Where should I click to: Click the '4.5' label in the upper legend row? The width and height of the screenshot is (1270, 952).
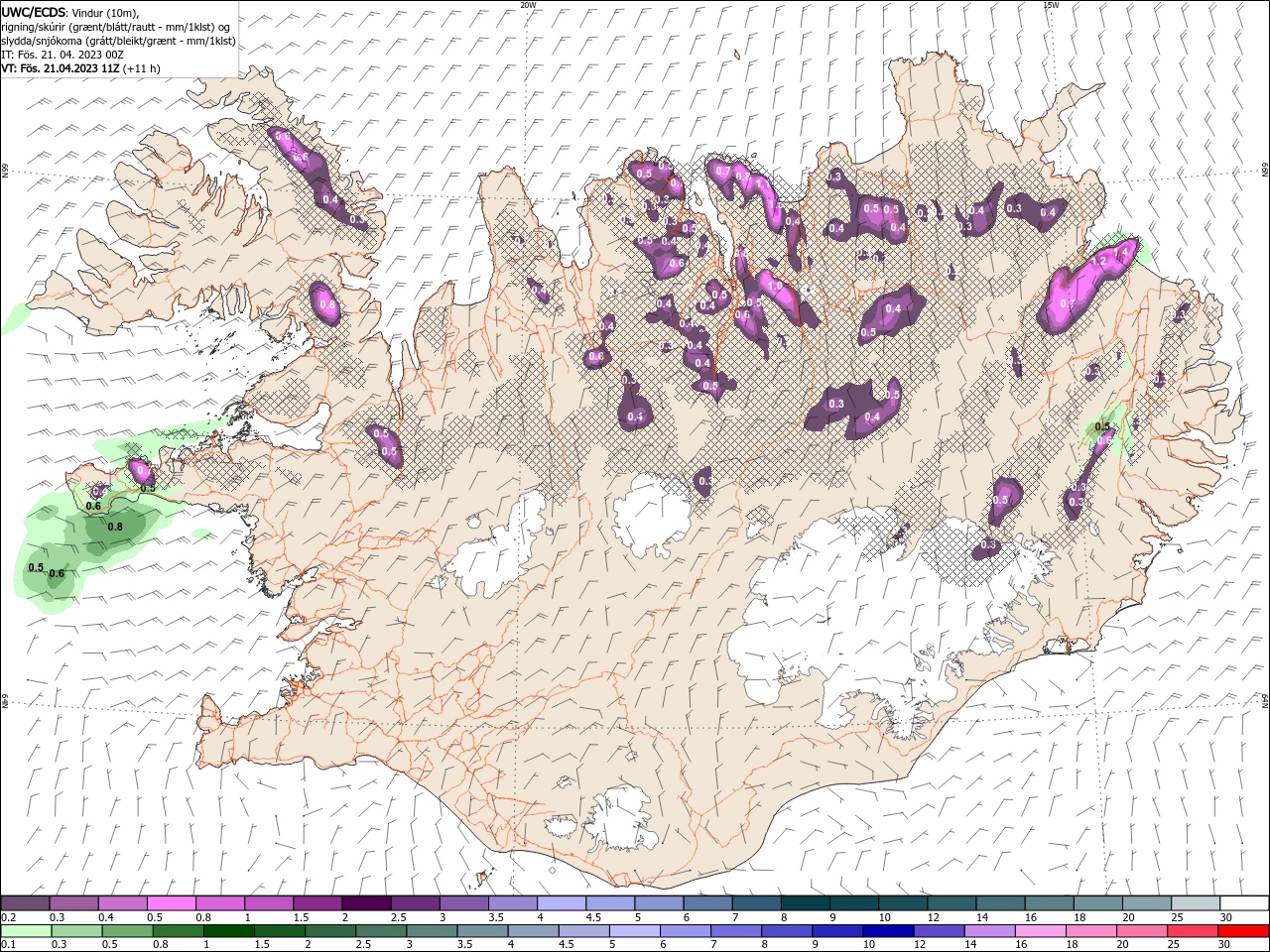point(593,917)
